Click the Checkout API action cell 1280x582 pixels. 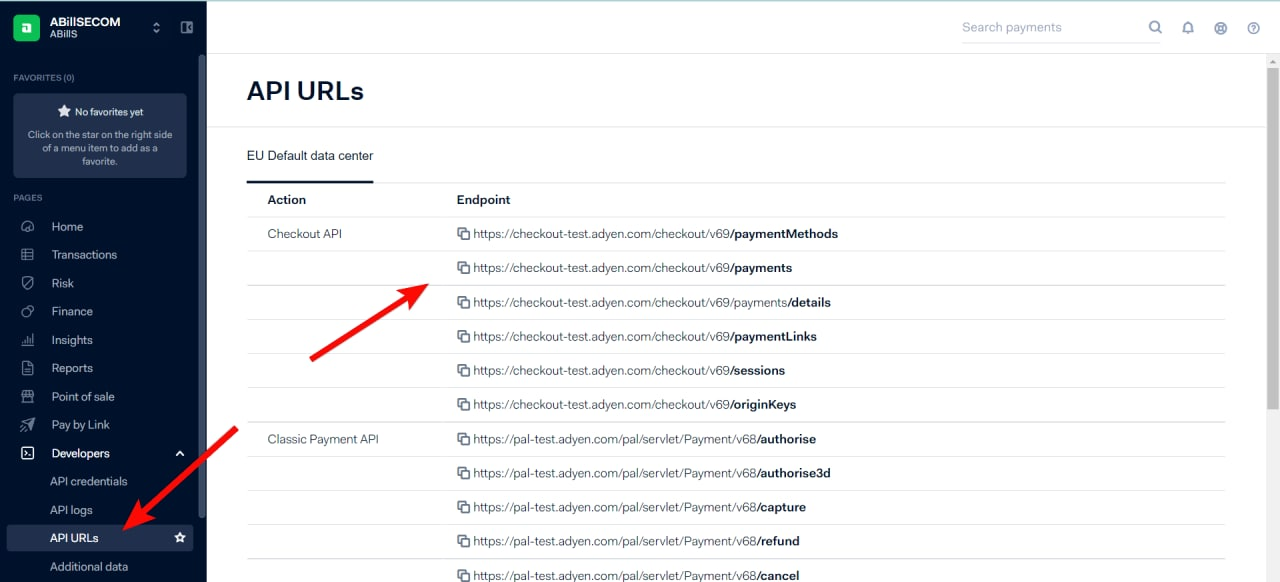[304, 234]
